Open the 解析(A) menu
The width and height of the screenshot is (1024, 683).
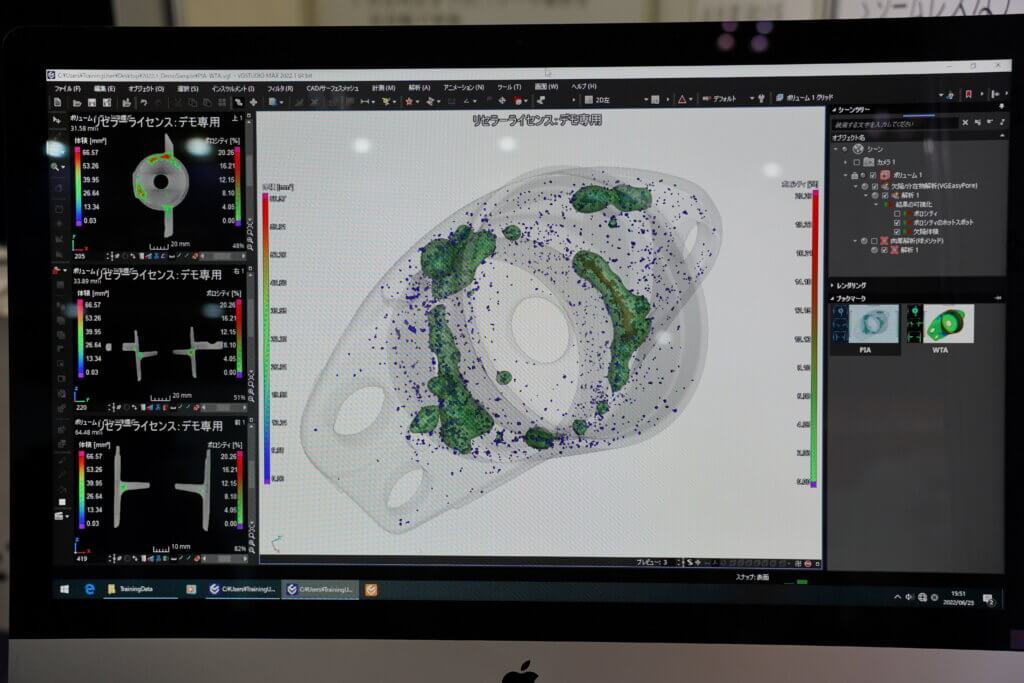(x=419, y=87)
